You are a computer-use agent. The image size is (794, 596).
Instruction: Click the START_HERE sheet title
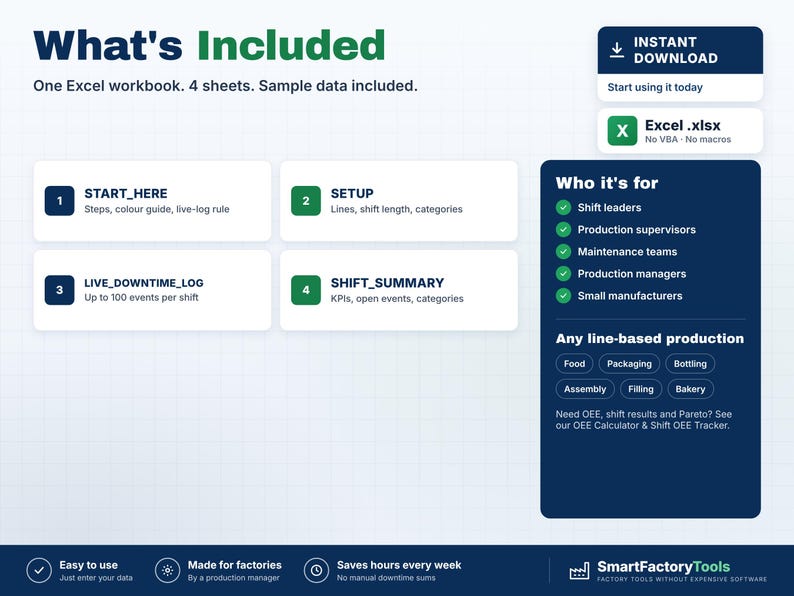tap(126, 193)
